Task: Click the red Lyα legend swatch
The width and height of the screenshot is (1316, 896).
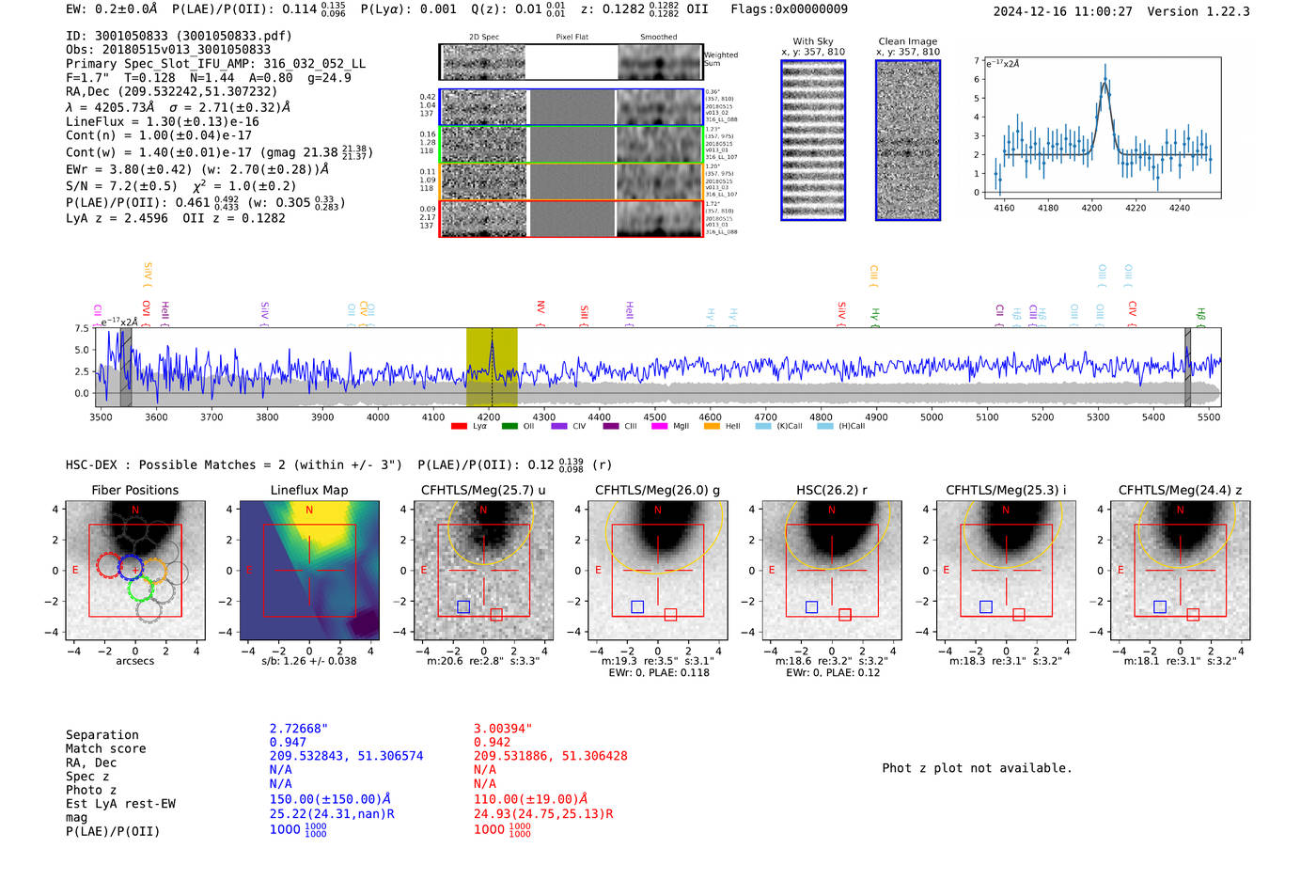Action: click(459, 426)
